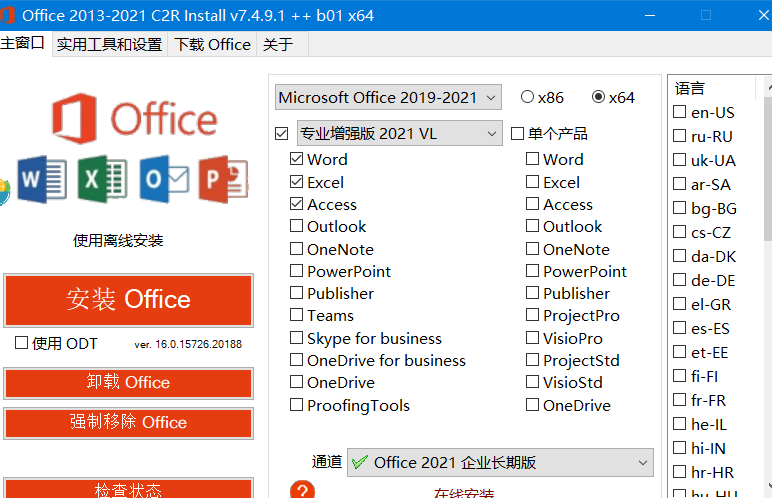Check OneNote under 单个产品
The image size is (772, 498).
(x=532, y=249)
